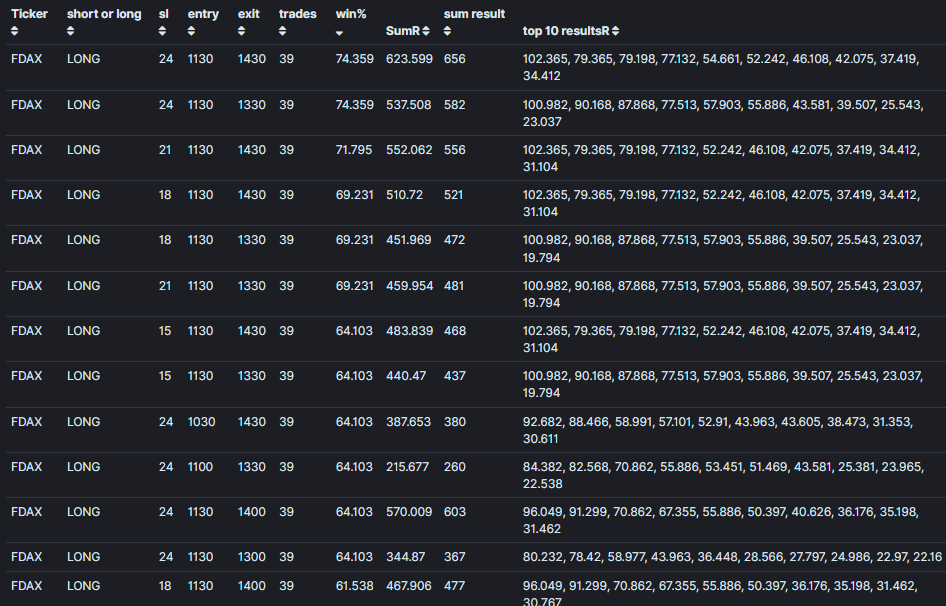Click the win% header label
This screenshot has height=606, width=946.
pyautogui.click(x=351, y=14)
